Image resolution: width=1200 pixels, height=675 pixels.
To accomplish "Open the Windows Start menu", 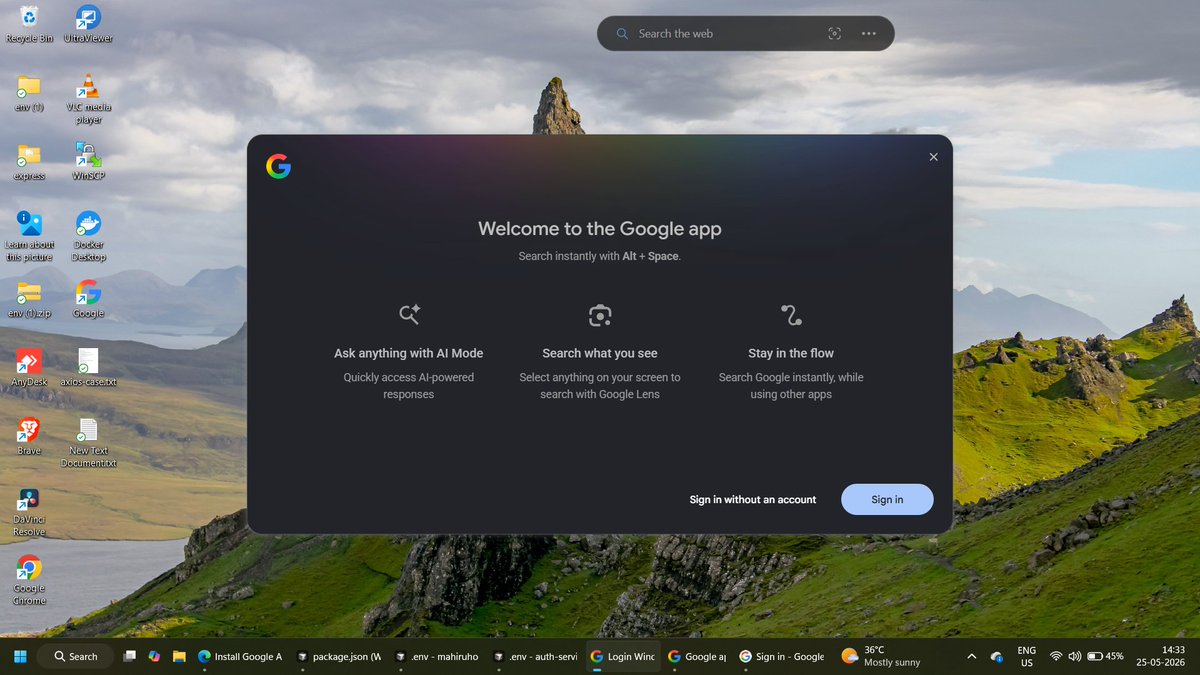I will [20, 656].
